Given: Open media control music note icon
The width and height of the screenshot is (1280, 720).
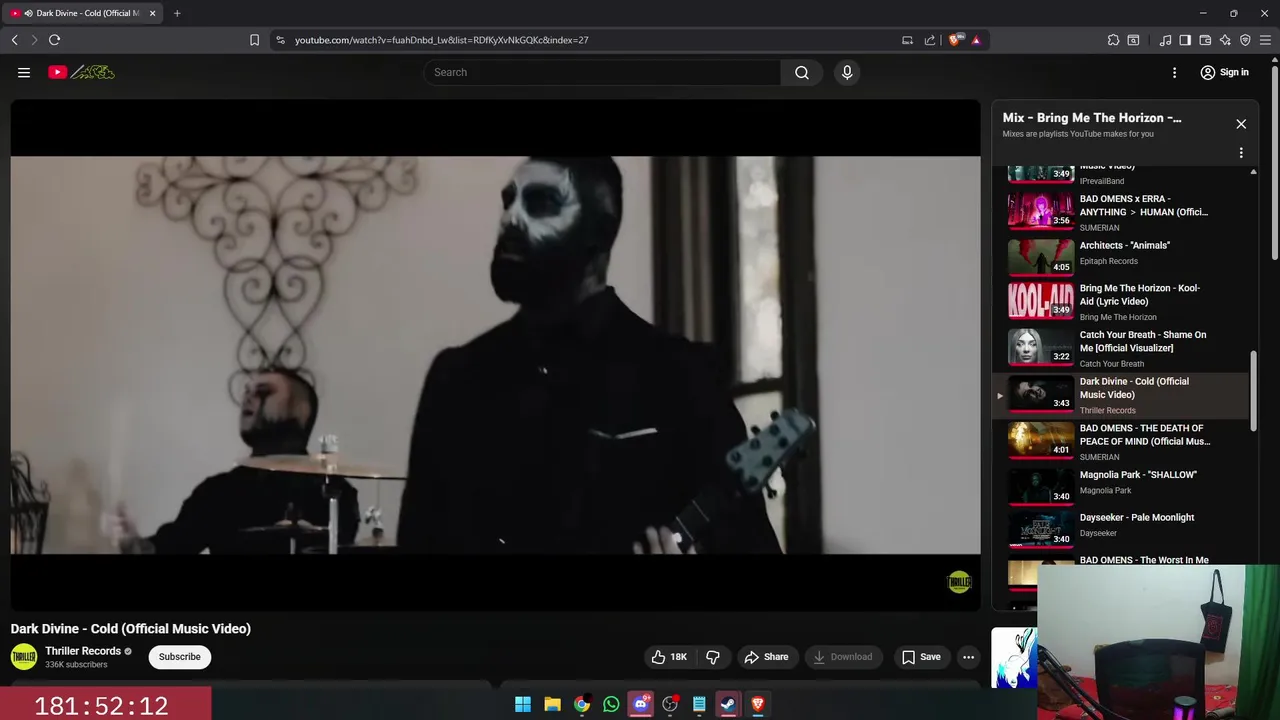Looking at the screenshot, I should 1165,40.
